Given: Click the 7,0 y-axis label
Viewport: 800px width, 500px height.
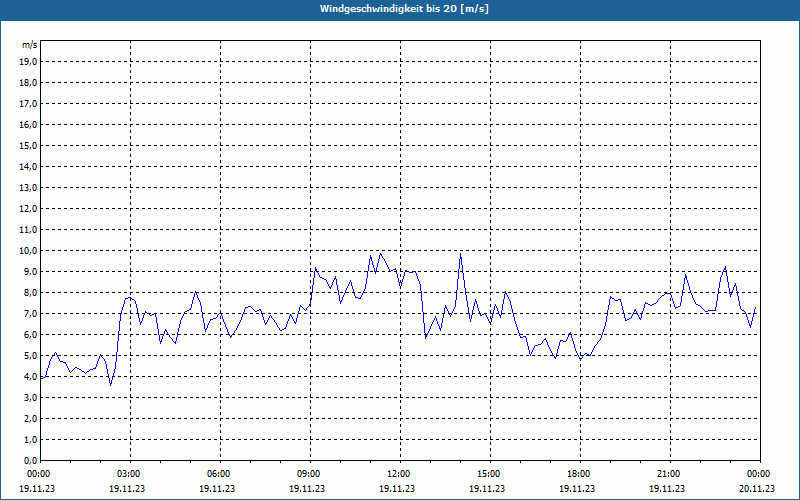Looking at the screenshot, I should pos(31,314).
